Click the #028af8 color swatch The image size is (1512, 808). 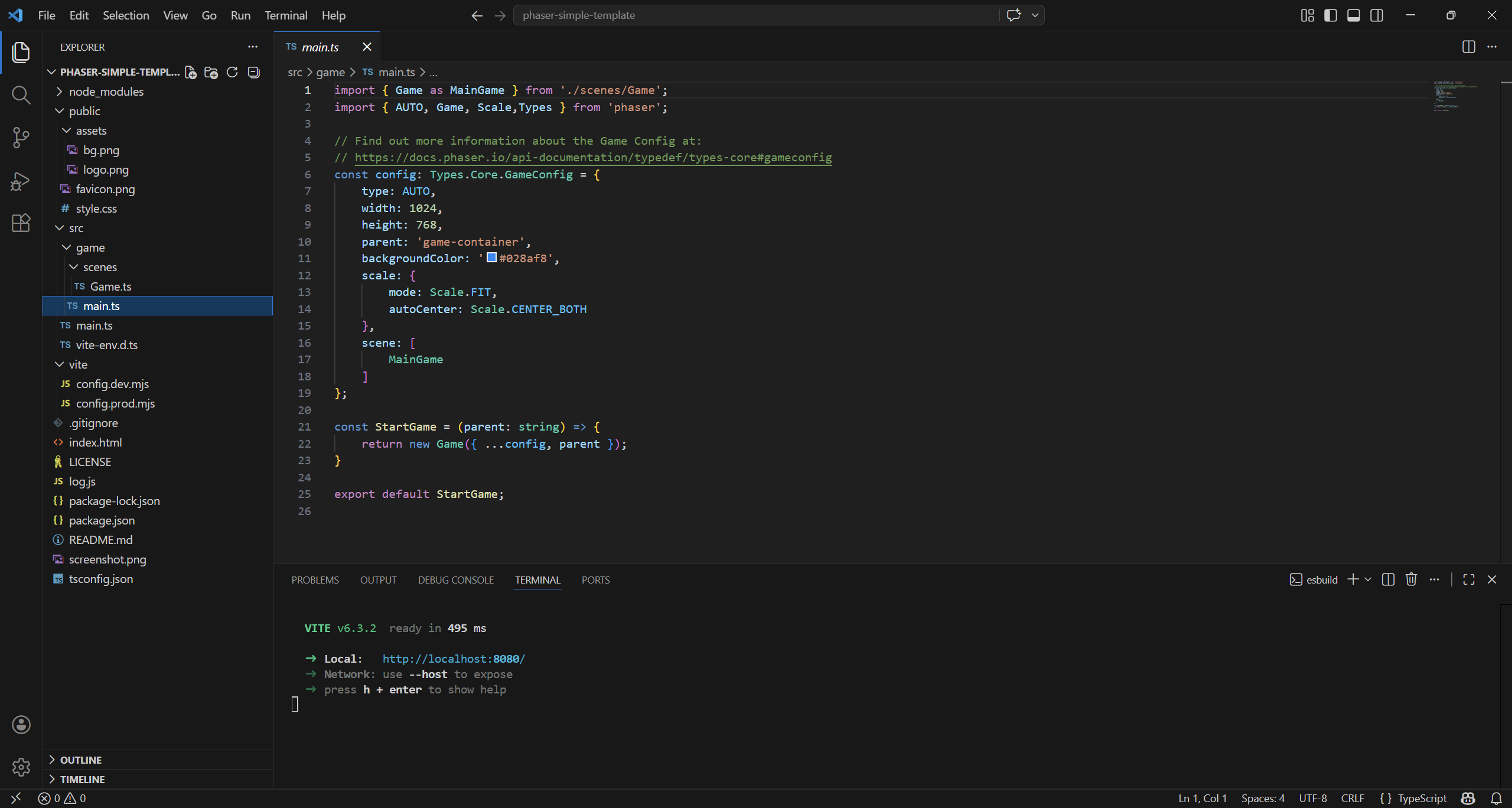491,258
